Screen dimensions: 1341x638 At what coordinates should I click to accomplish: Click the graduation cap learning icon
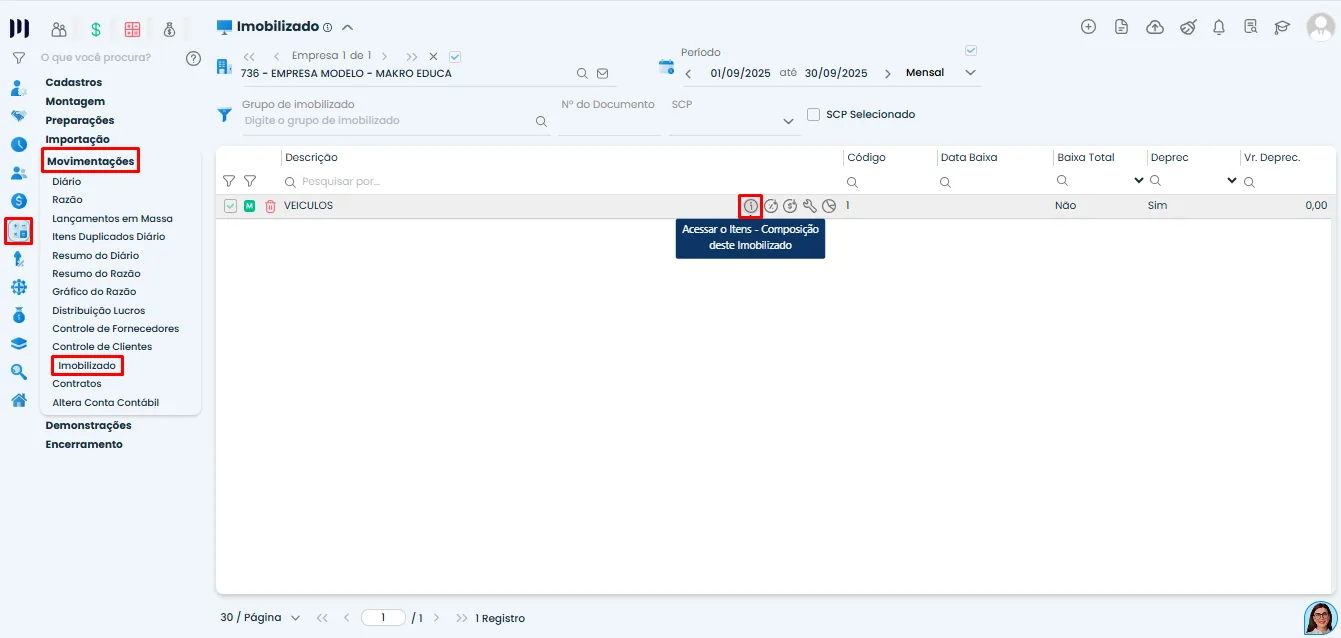1283,28
